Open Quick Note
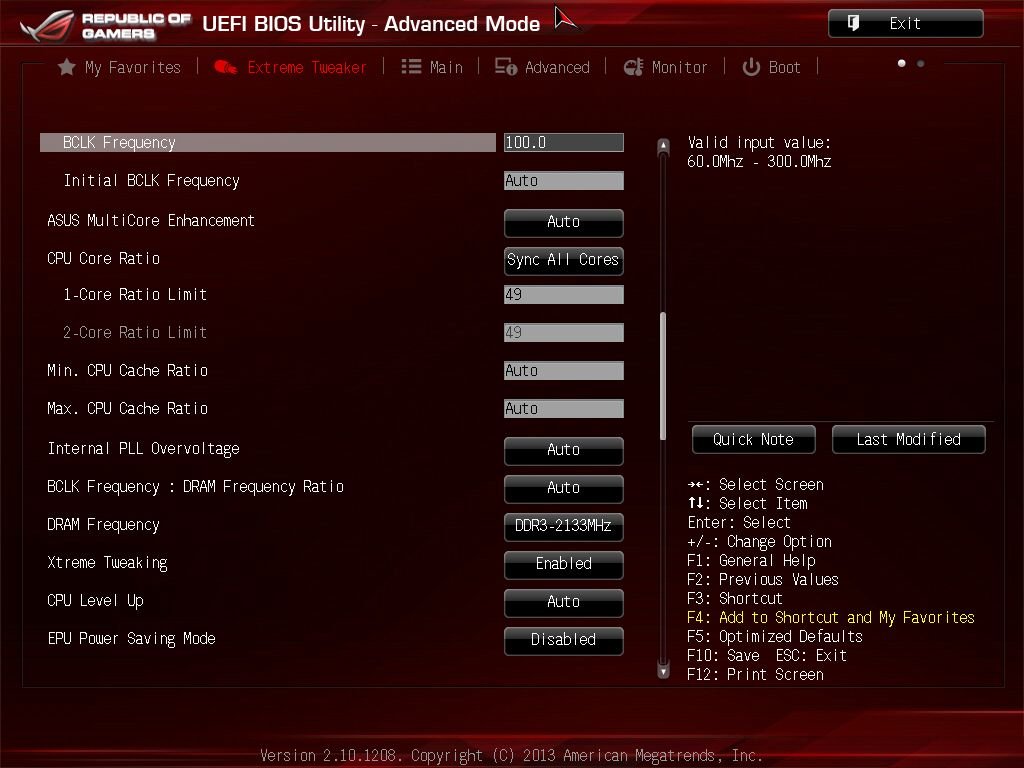1024x768 pixels. point(754,440)
